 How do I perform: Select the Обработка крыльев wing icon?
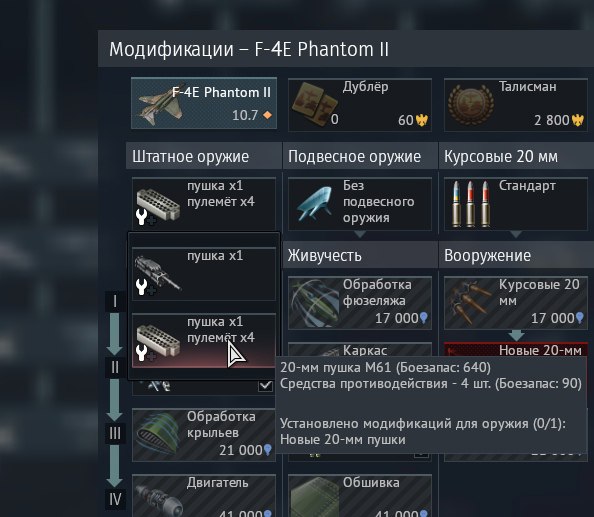coord(158,435)
